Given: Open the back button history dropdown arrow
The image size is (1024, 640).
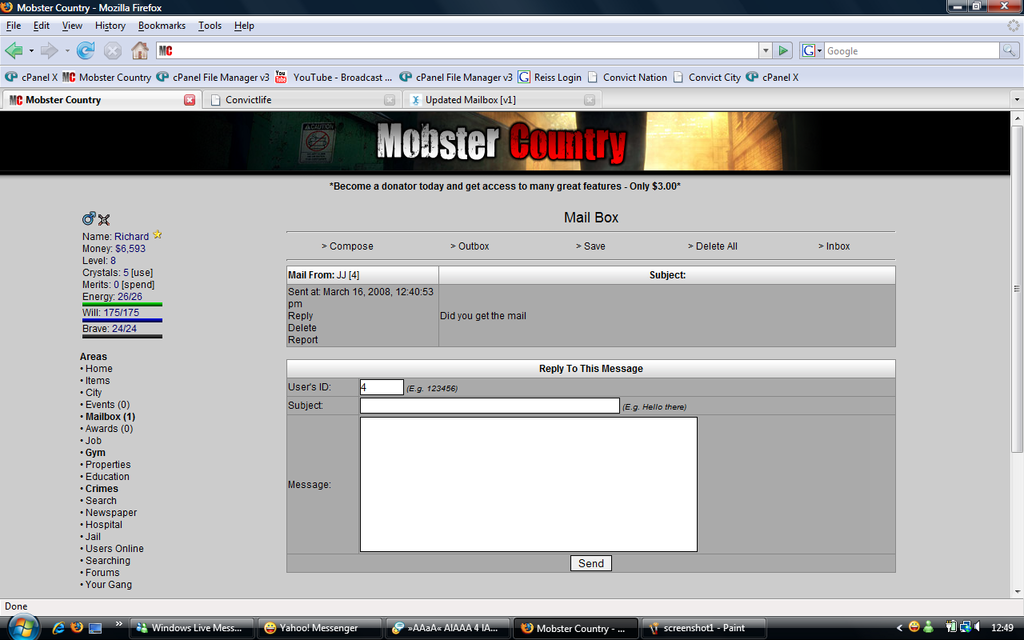Looking at the screenshot, I should [31, 49].
